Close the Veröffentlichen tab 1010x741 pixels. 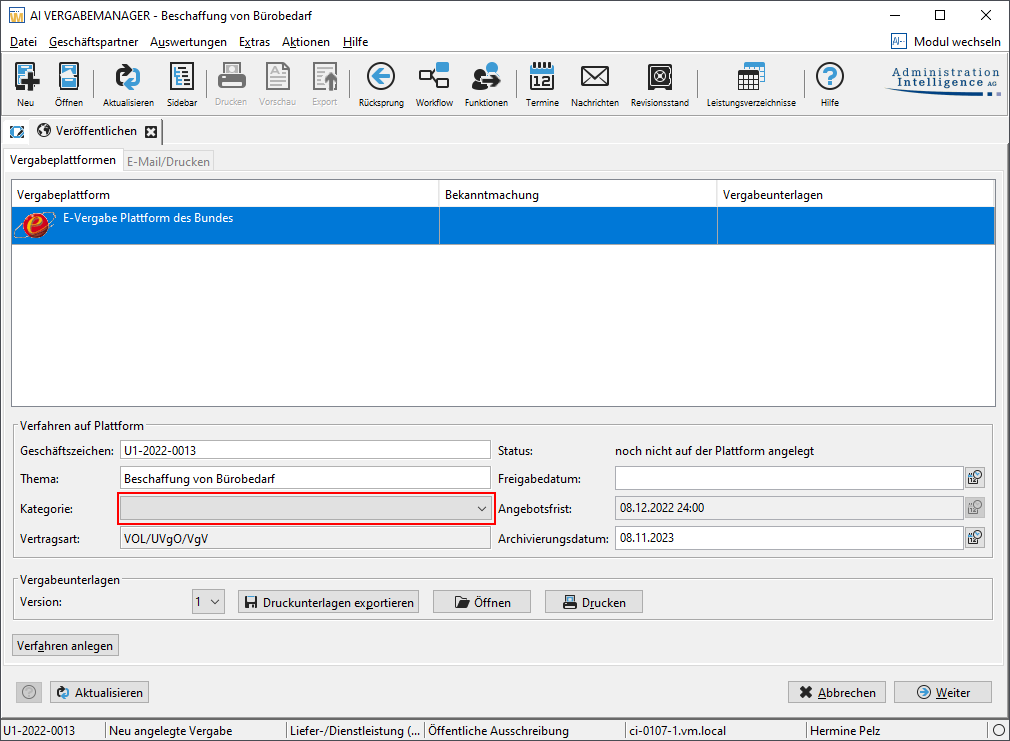[151, 131]
